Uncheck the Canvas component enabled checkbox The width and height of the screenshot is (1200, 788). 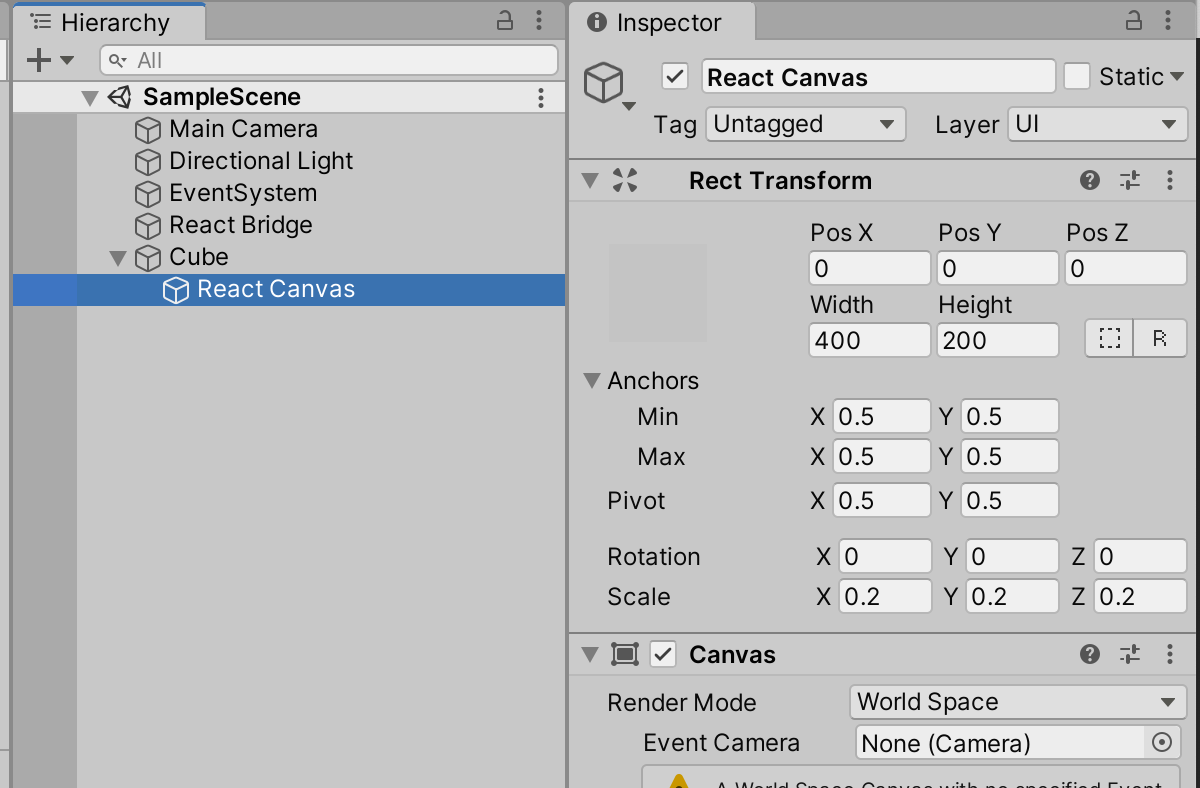coord(663,655)
